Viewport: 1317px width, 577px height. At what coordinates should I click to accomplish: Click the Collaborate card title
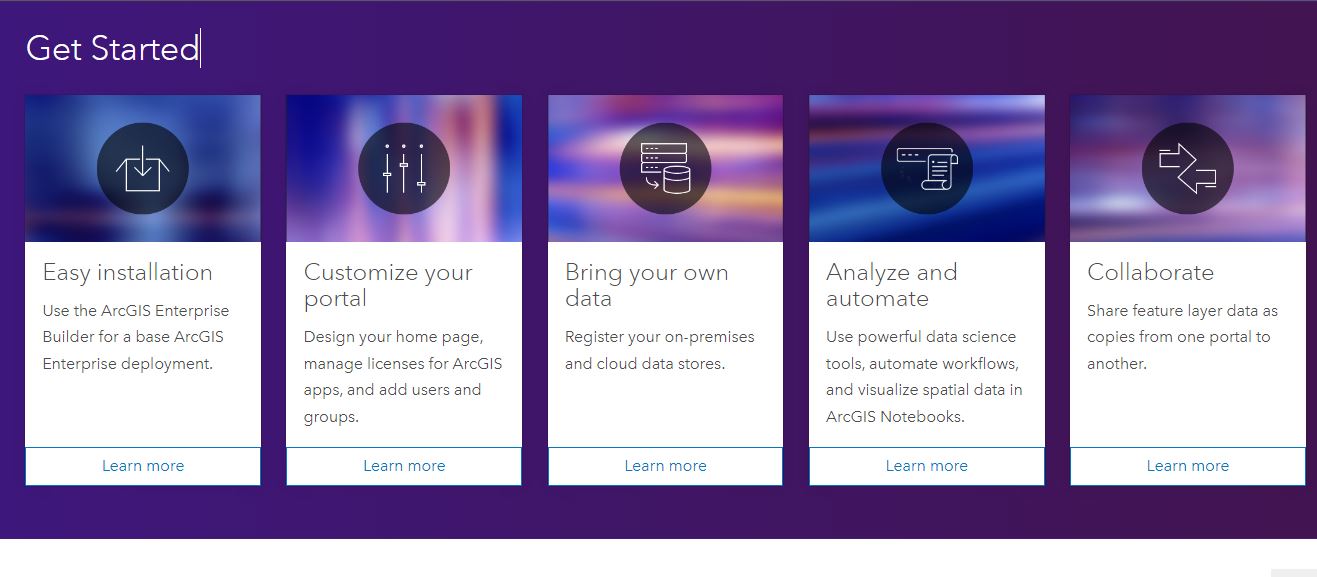1150,272
